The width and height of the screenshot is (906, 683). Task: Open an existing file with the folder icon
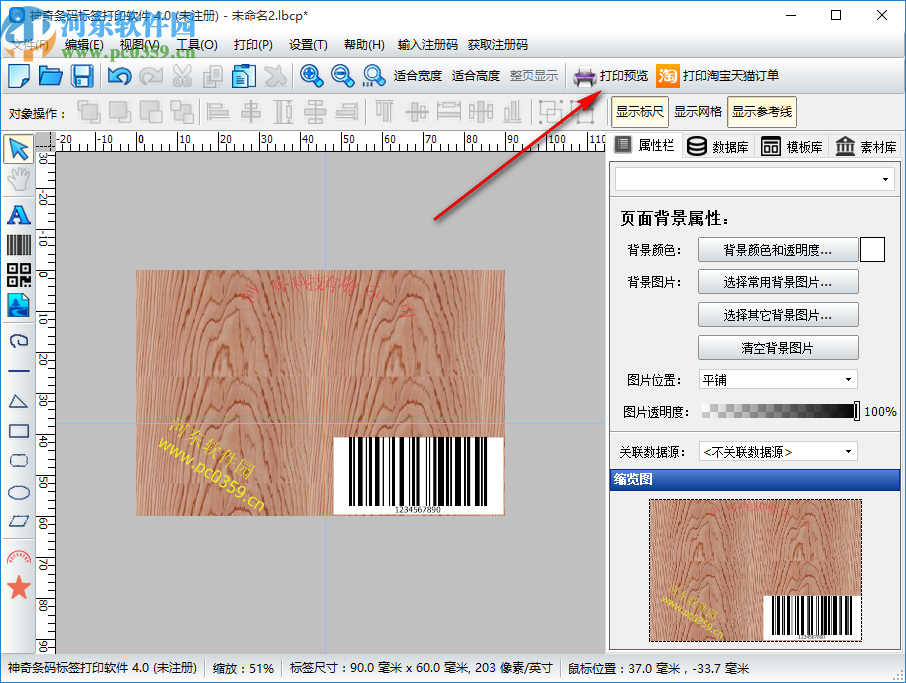coord(51,76)
